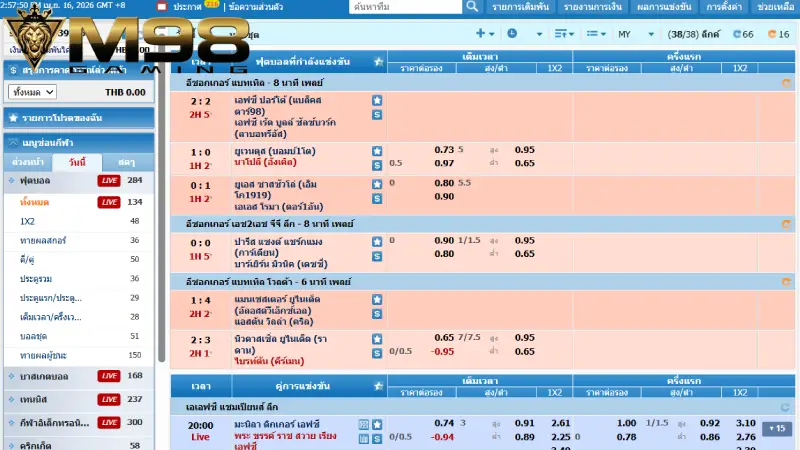Open the MY odds type dropdown
This screenshot has width=800, height=450.
636,34
